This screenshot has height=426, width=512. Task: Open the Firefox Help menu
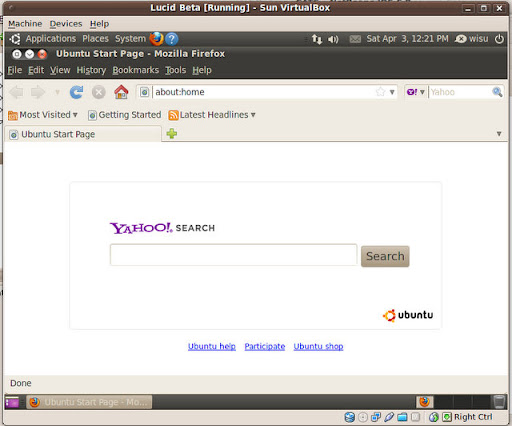tap(202, 70)
